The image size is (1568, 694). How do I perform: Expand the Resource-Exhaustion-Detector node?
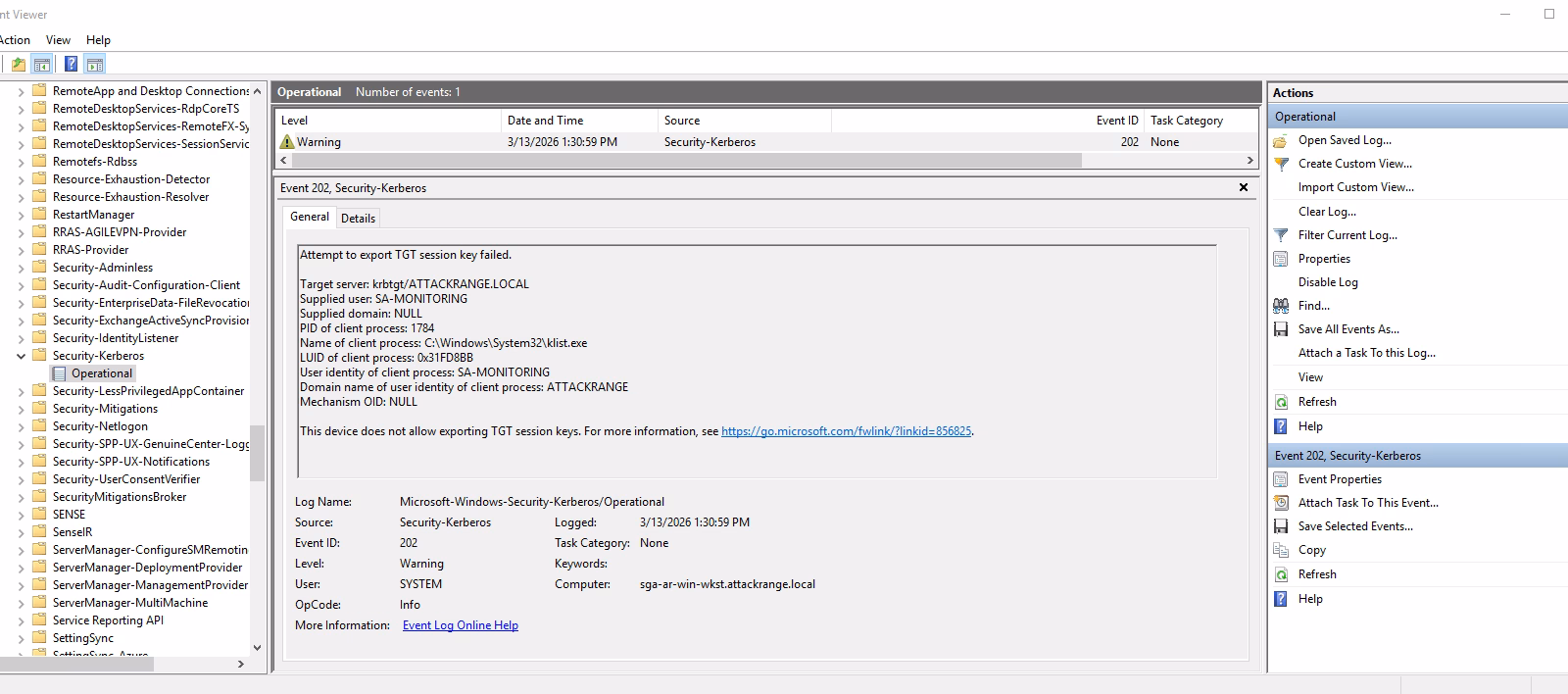coord(21,179)
